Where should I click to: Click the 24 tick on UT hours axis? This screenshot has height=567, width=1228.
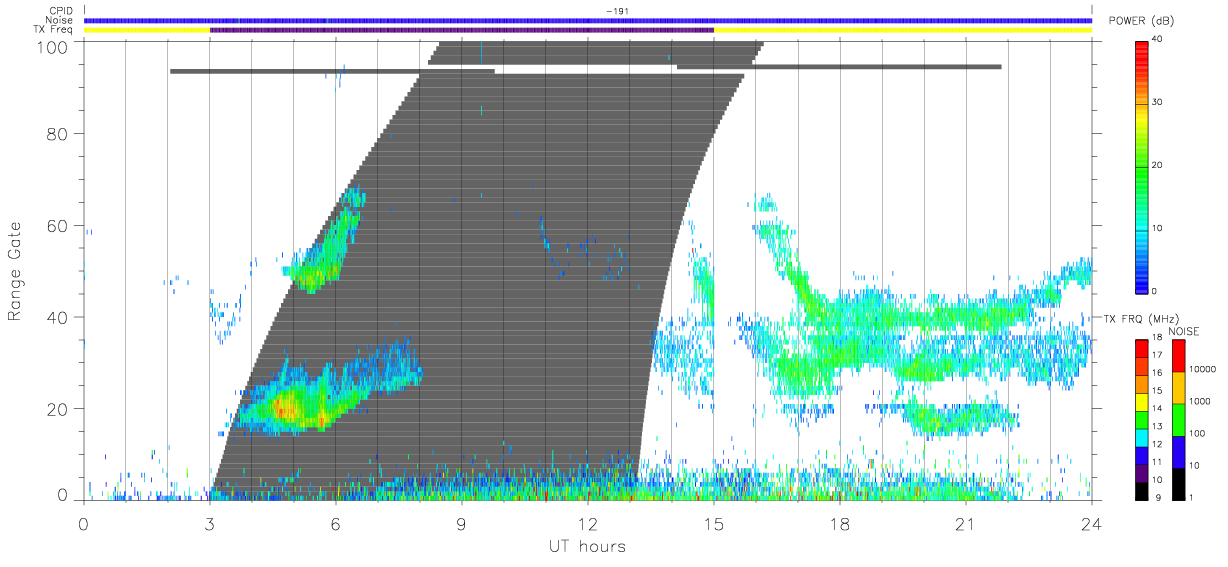(x=1092, y=523)
